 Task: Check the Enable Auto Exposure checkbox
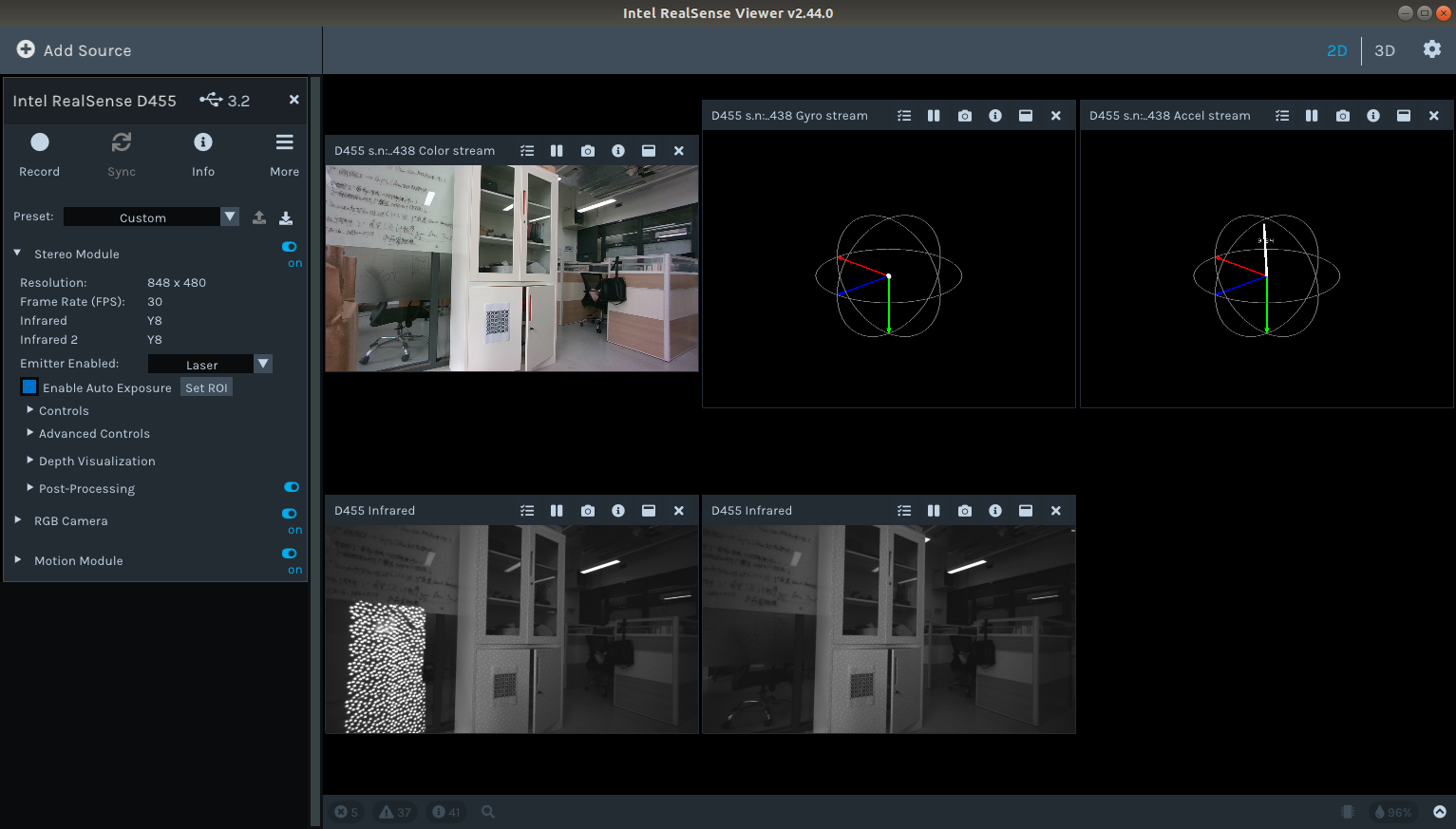(x=29, y=386)
